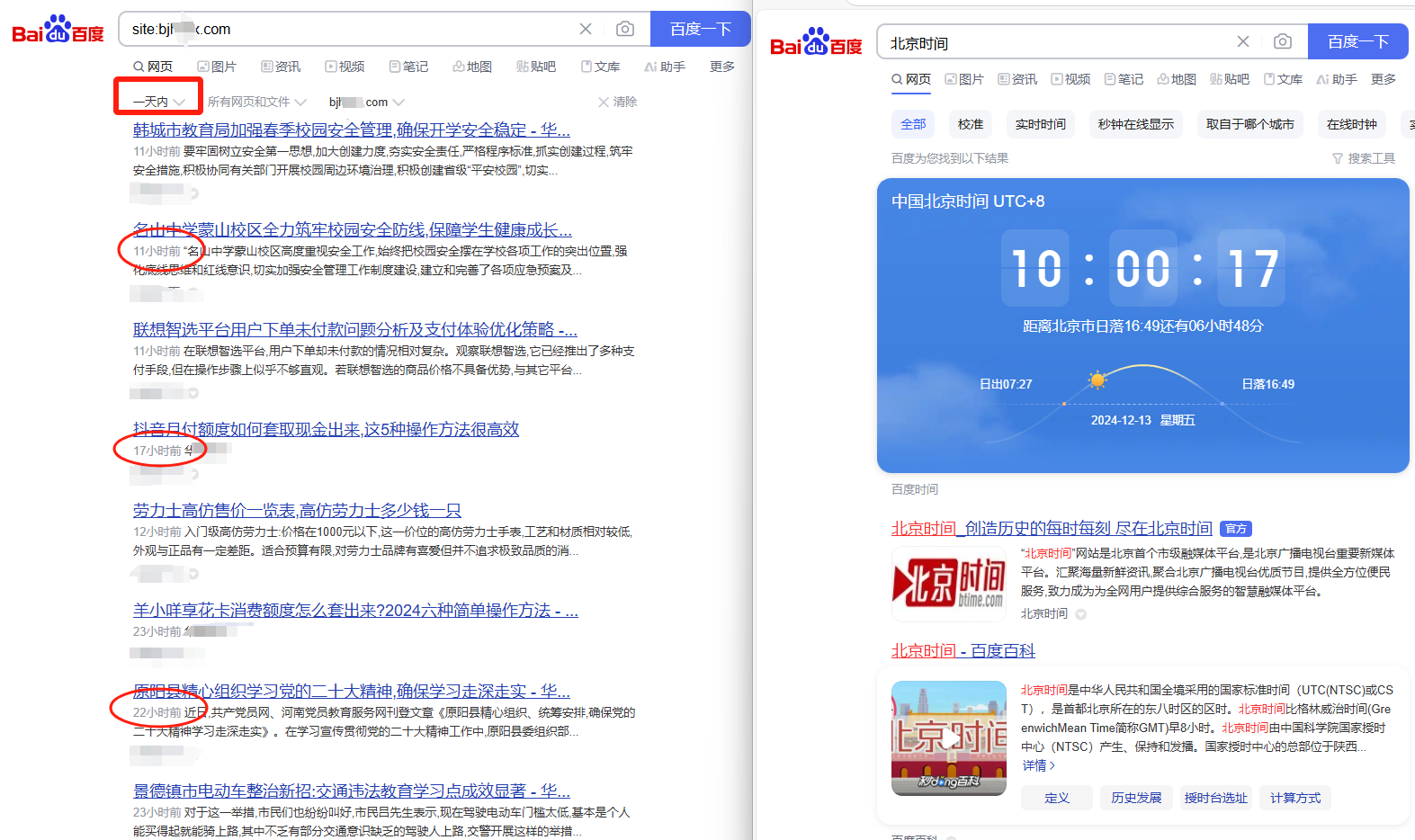Click the 授时台选址 button in 百科 result
Viewport: 1415px width, 840px height.
coord(1216,798)
